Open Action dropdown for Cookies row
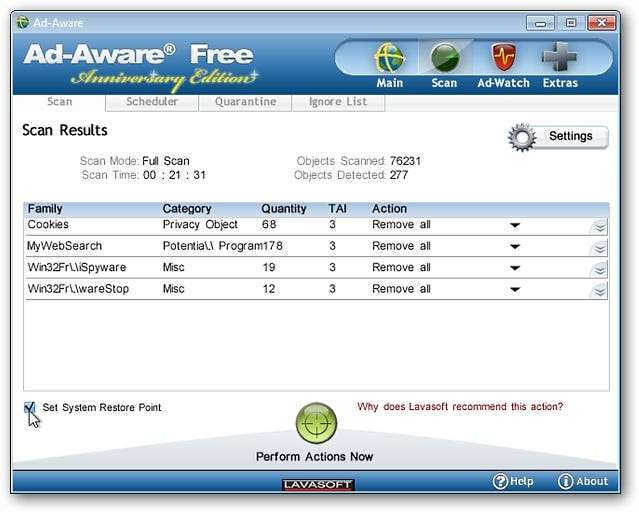This screenshot has height=512, width=639. click(515, 225)
